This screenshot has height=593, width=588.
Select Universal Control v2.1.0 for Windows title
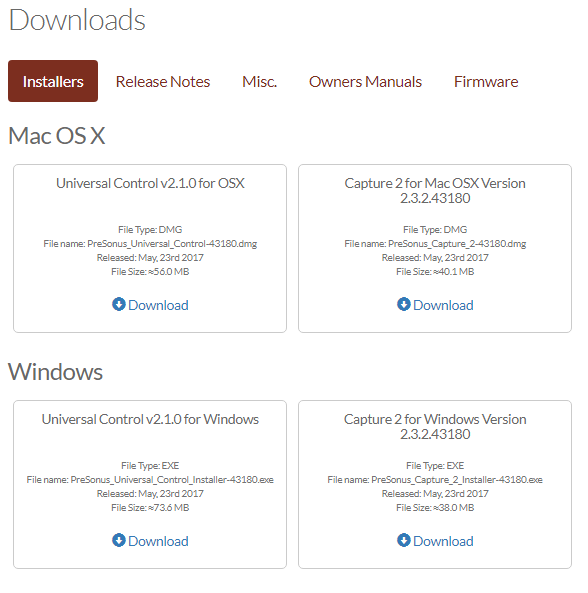coord(150,419)
